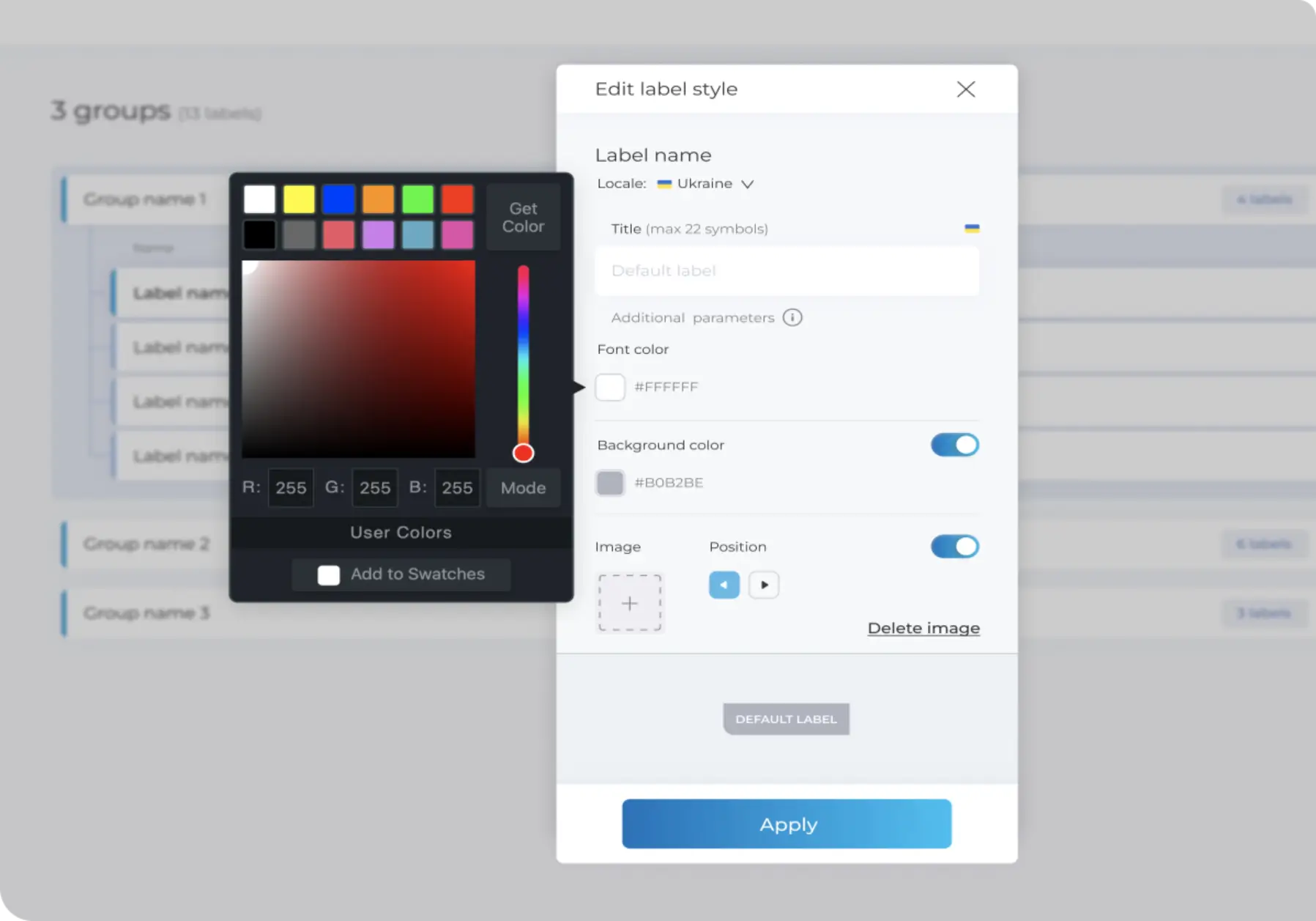Select right image position arrow
This screenshot has width=1316, height=921.
[x=764, y=585]
